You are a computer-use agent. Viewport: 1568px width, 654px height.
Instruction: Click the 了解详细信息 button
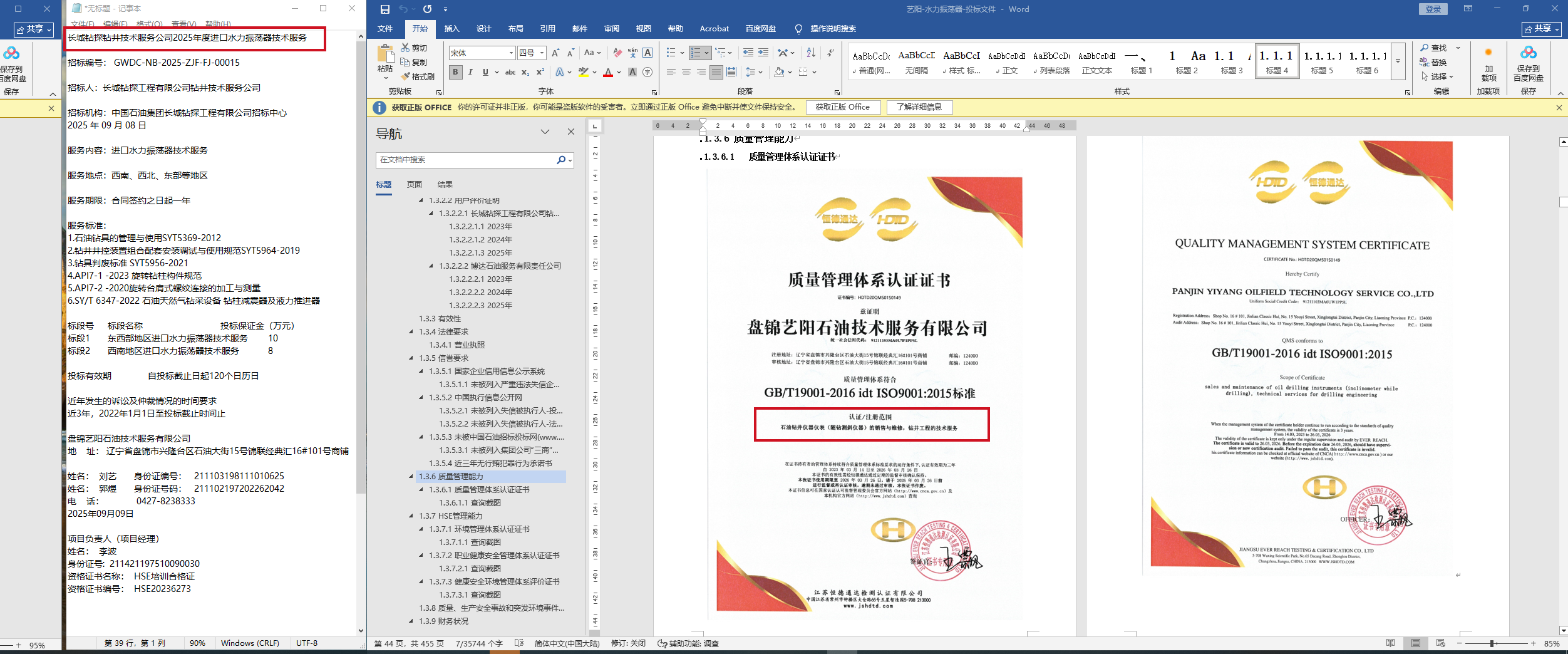point(919,107)
